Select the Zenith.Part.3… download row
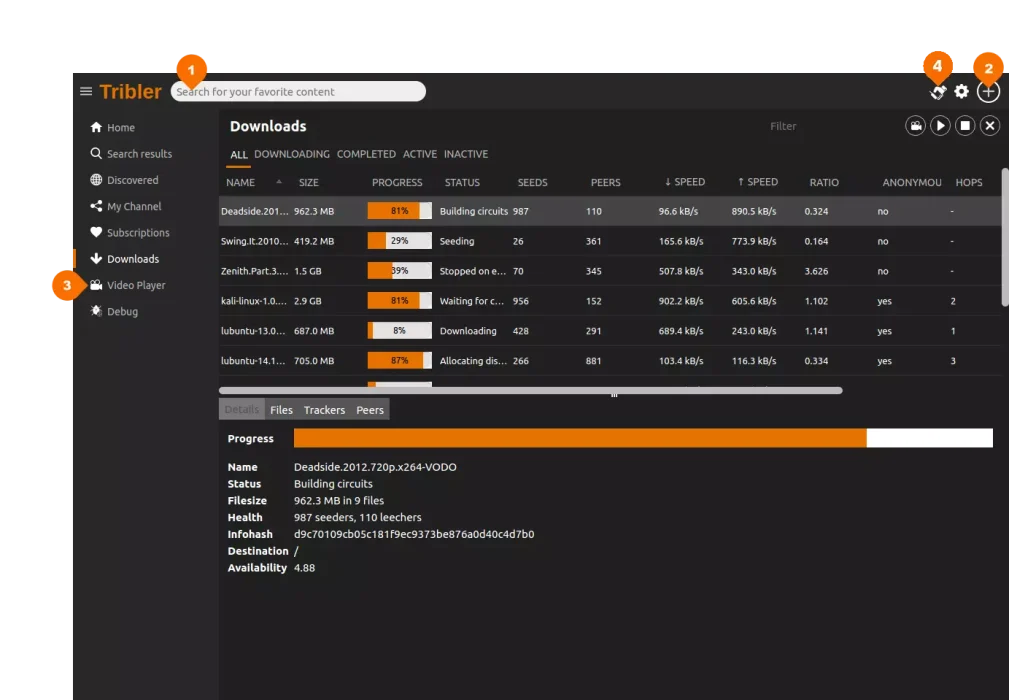The width and height of the screenshot is (1009, 700). pyautogui.click(x=610, y=271)
